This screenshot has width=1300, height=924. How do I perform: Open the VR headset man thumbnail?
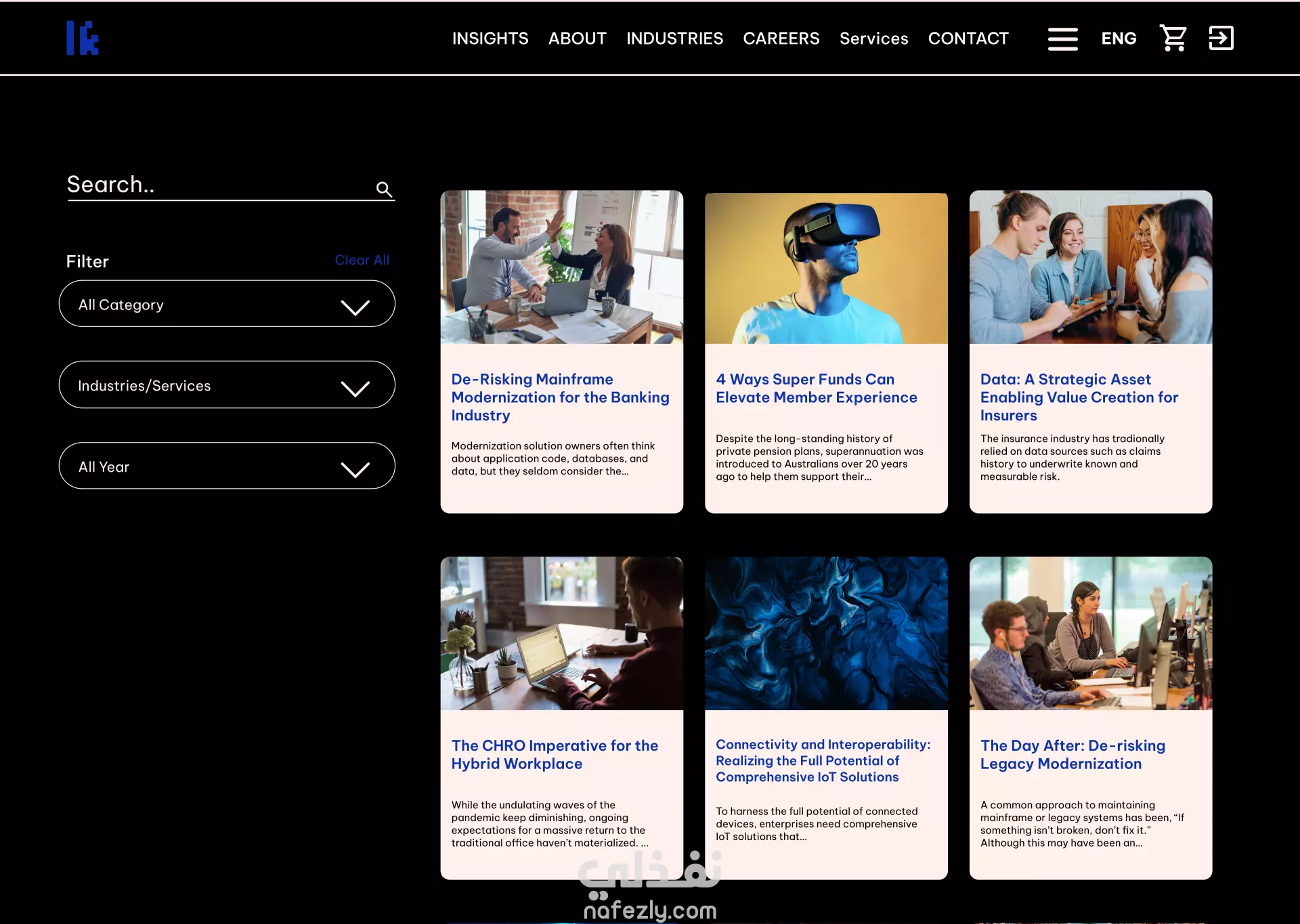[826, 268]
